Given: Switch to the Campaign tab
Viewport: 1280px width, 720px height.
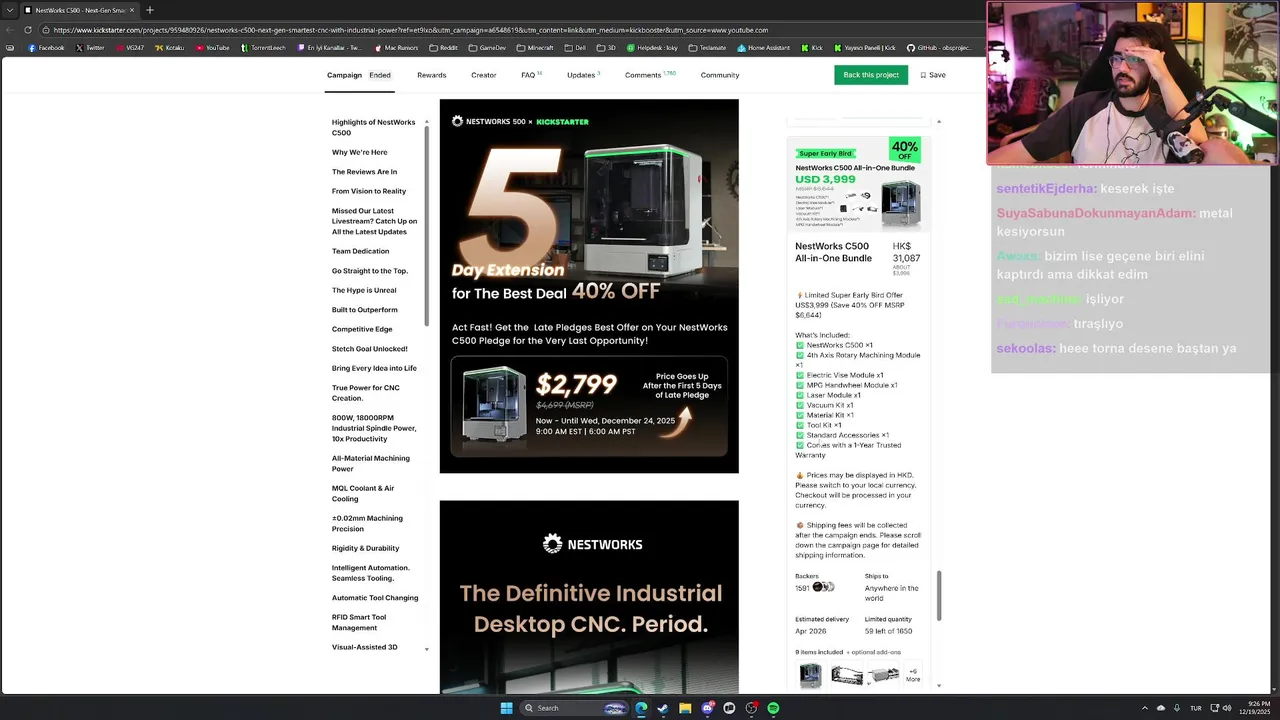Looking at the screenshot, I should 344,75.
